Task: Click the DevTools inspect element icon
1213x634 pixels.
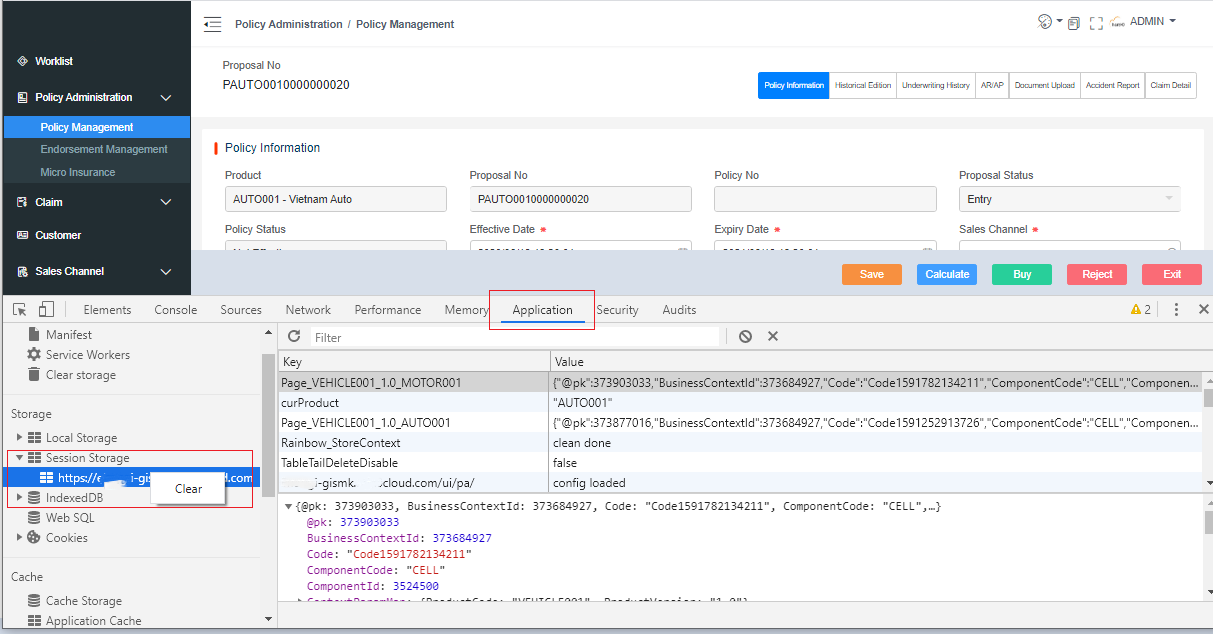Action: [20, 310]
